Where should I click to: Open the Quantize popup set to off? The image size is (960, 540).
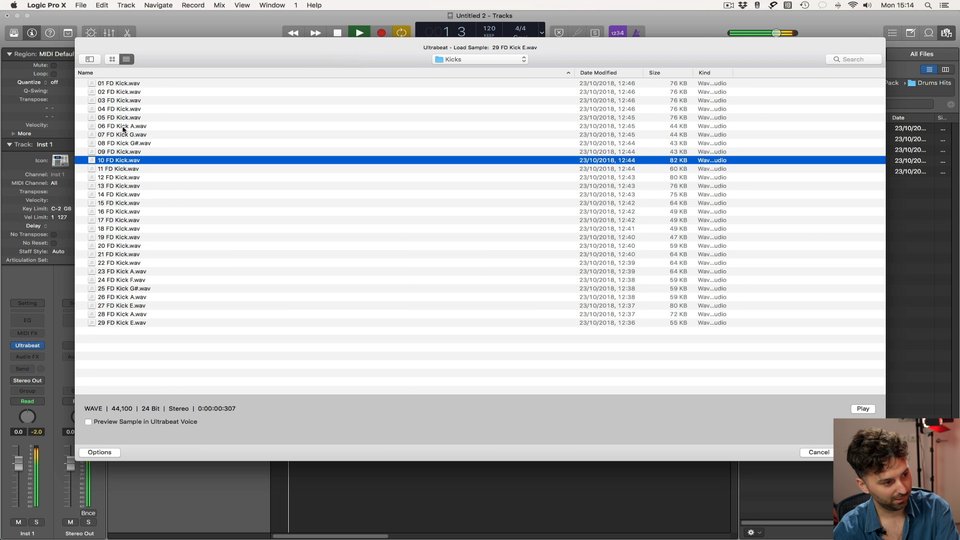pyautogui.click(x=54, y=82)
